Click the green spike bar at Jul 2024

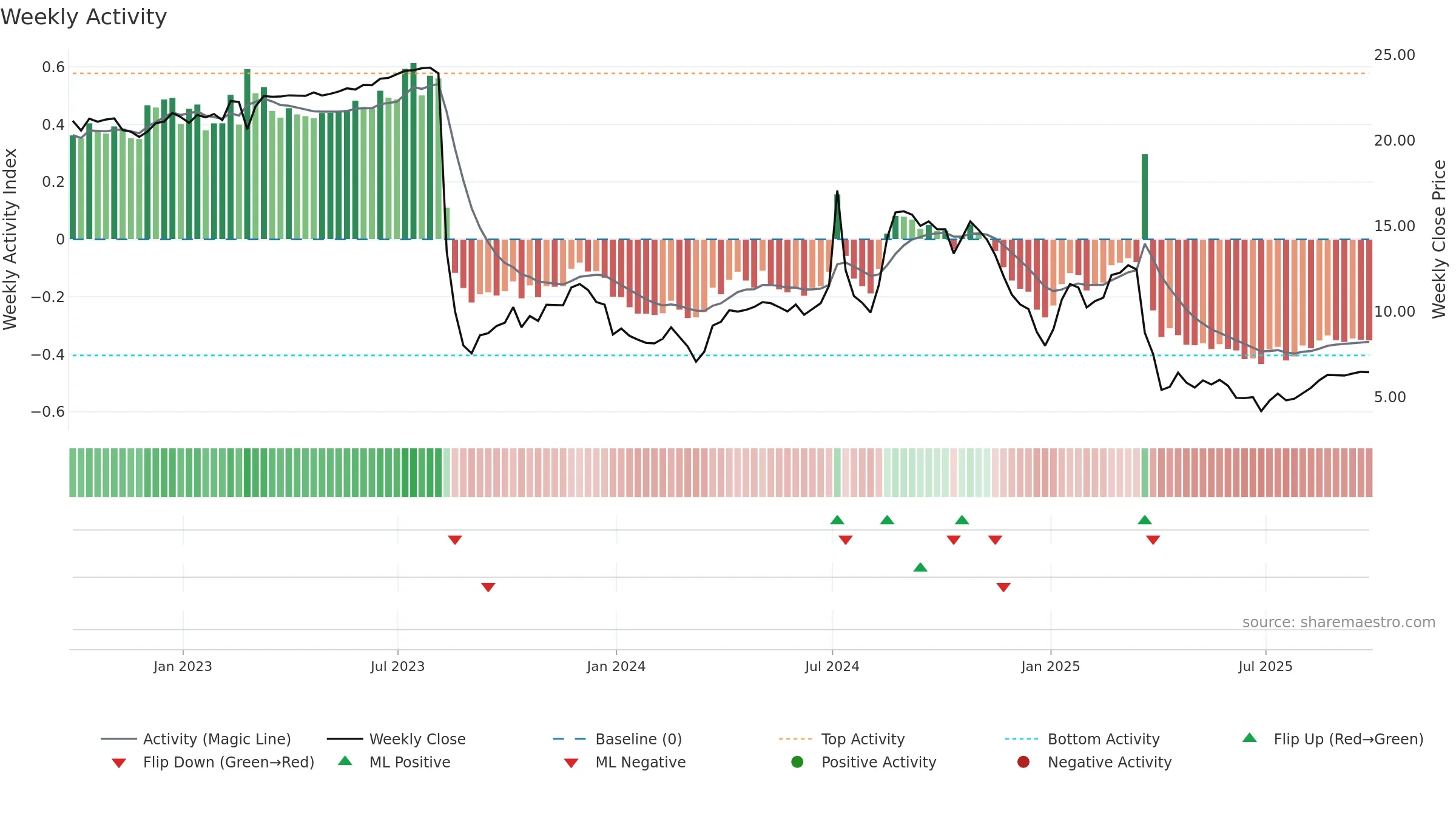point(837,217)
